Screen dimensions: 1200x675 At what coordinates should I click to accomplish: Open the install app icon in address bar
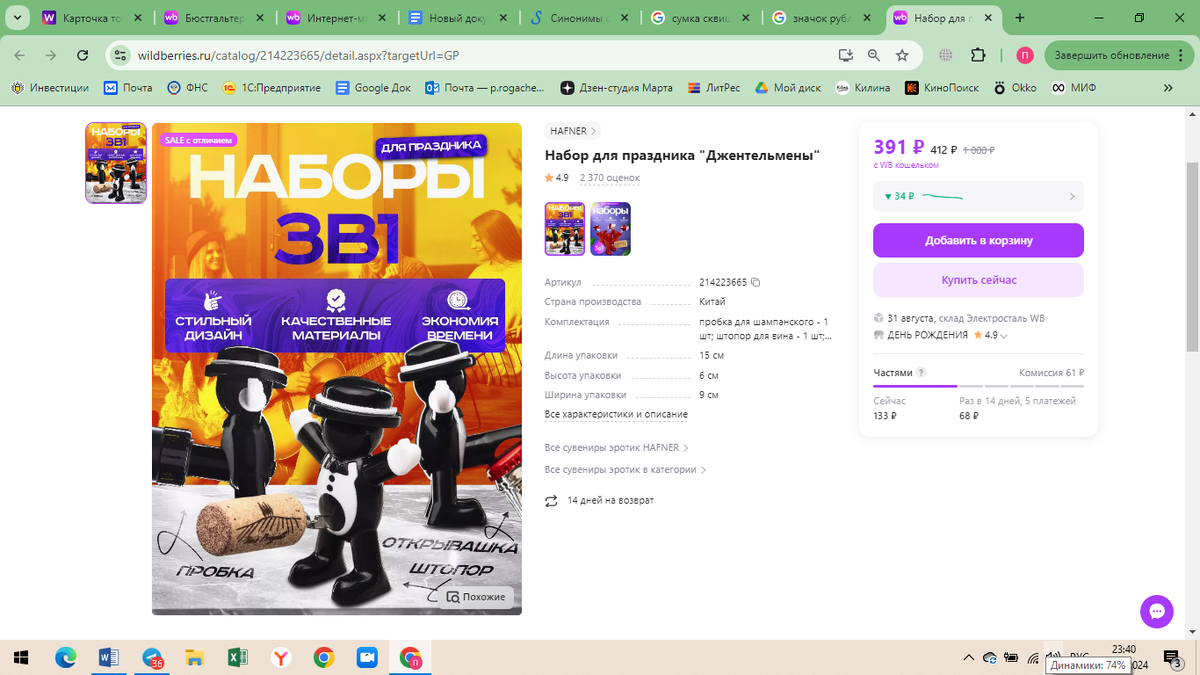tap(846, 56)
